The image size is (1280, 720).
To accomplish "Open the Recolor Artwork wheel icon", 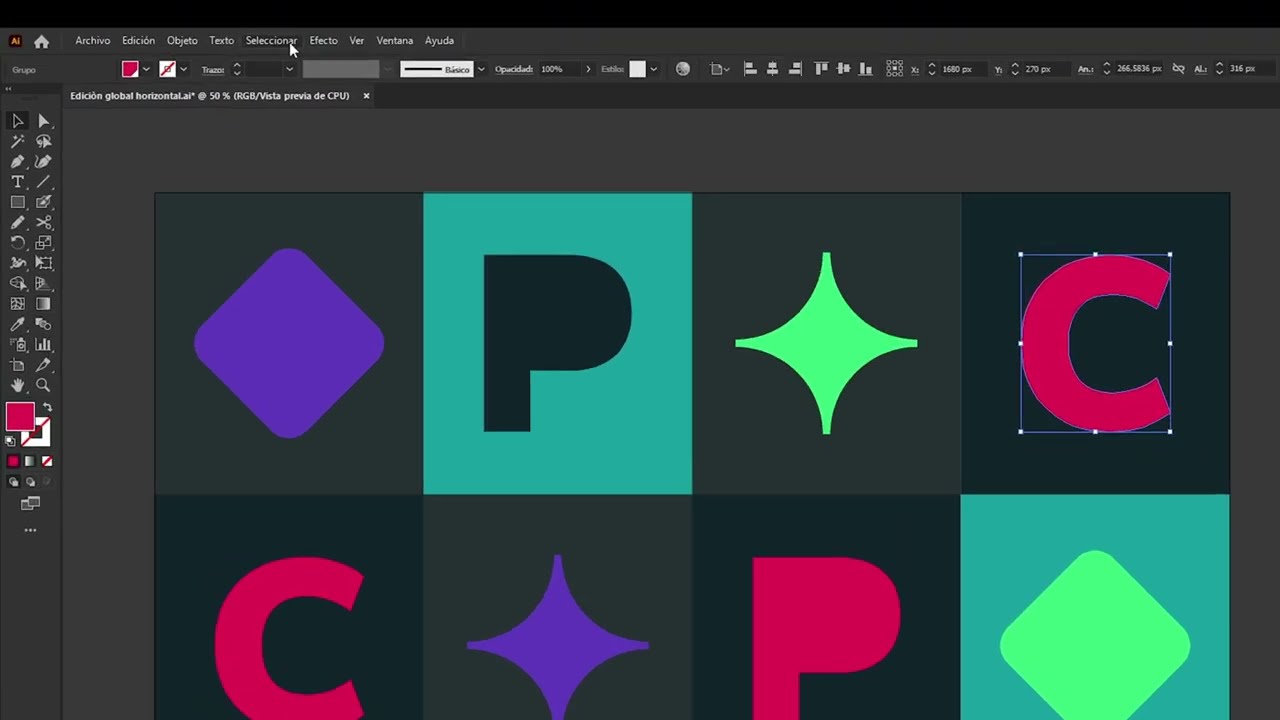I will tap(683, 69).
